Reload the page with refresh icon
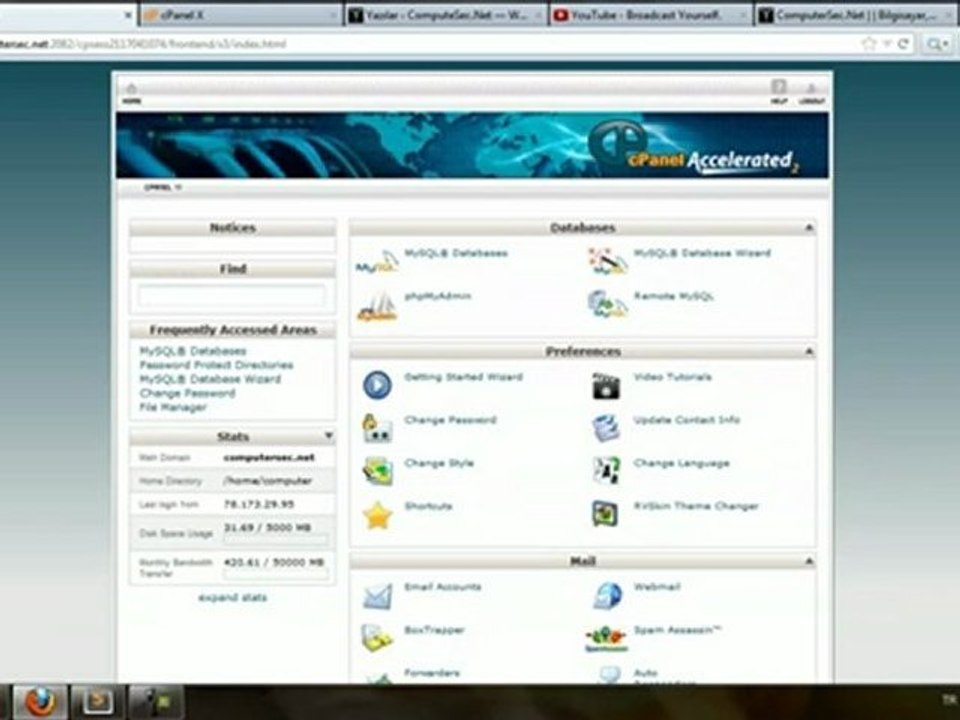 (902, 43)
